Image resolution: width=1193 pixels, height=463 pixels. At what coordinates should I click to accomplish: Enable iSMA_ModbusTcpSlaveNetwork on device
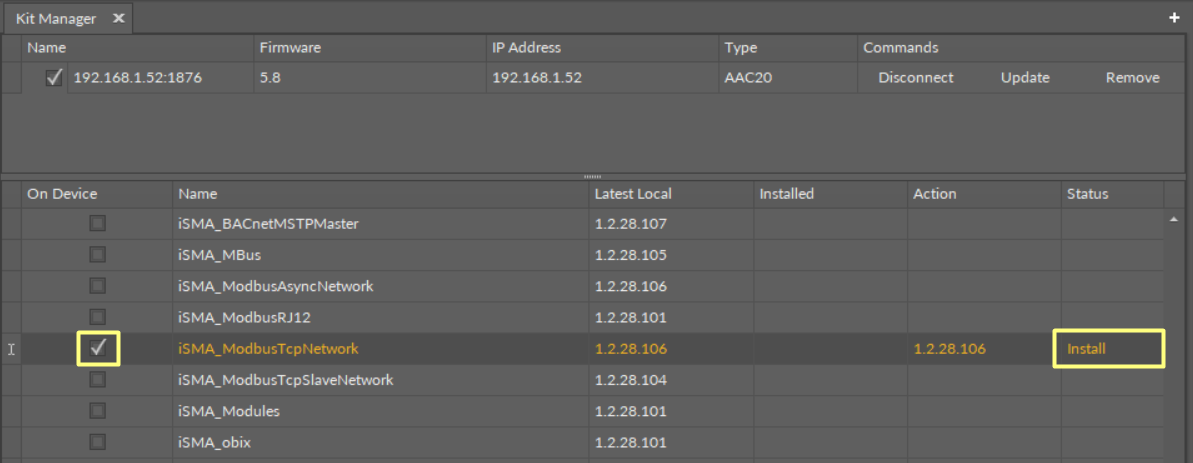pos(98,380)
